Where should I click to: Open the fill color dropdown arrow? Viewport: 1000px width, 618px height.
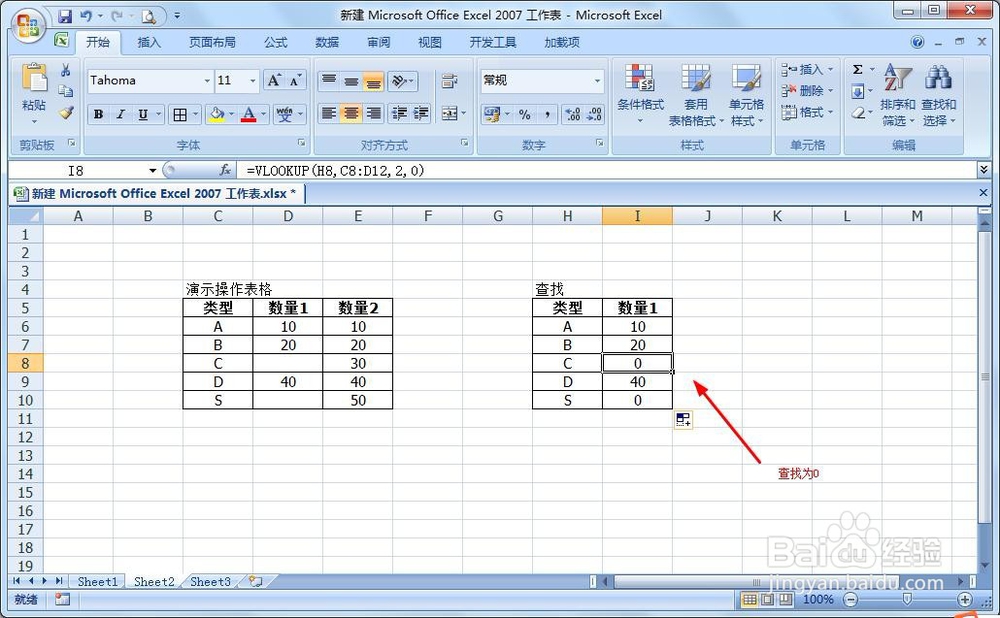(x=229, y=115)
